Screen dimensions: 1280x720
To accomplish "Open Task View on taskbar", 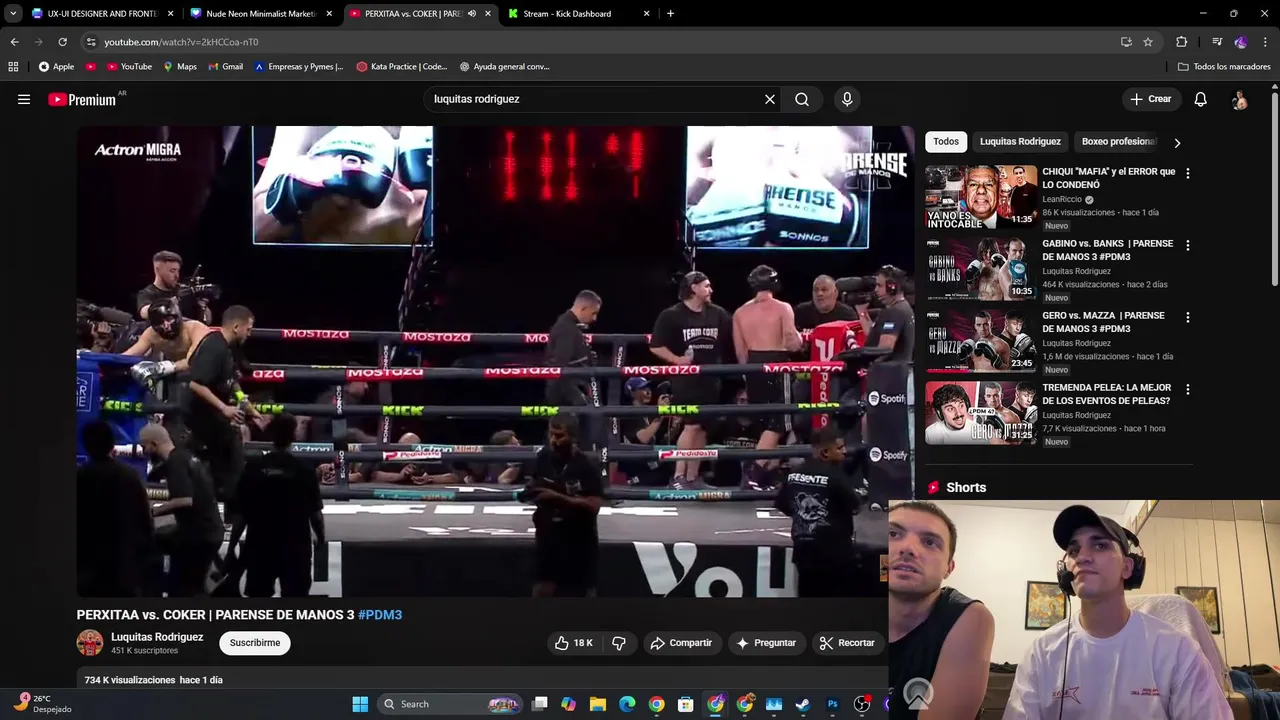I will (x=540, y=704).
